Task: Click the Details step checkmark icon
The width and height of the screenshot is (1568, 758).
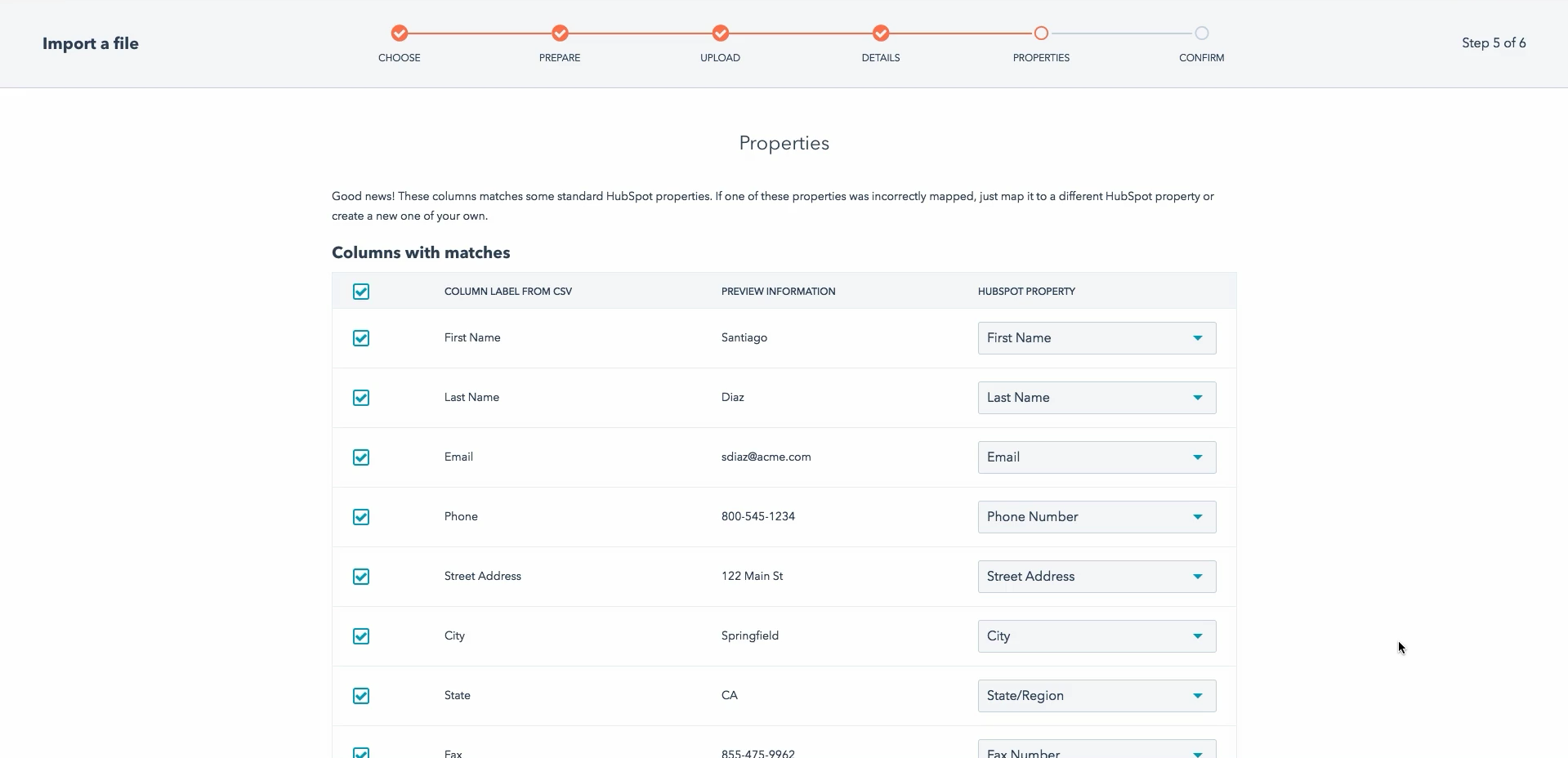Action: pyautogui.click(x=881, y=33)
